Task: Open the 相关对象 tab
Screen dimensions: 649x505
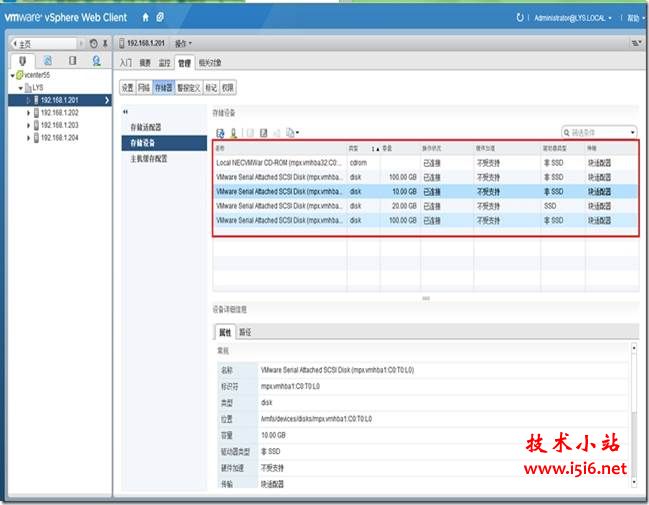Action: (210, 63)
